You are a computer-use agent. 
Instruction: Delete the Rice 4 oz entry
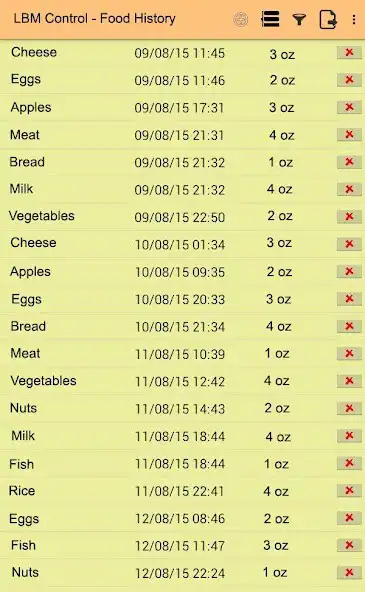coord(349,490)
